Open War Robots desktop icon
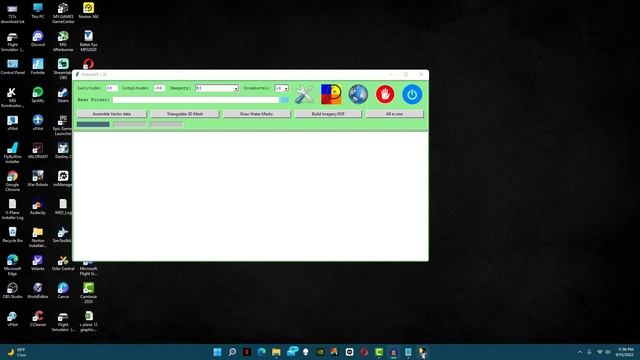Image resolution: width=640 pixels, height=360 pixels. click(38, 179)
